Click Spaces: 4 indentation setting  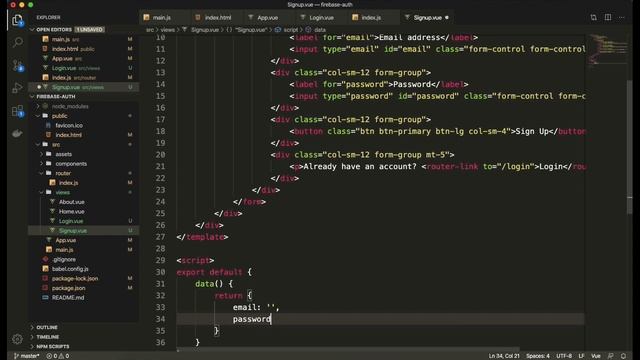click(538, 356)
